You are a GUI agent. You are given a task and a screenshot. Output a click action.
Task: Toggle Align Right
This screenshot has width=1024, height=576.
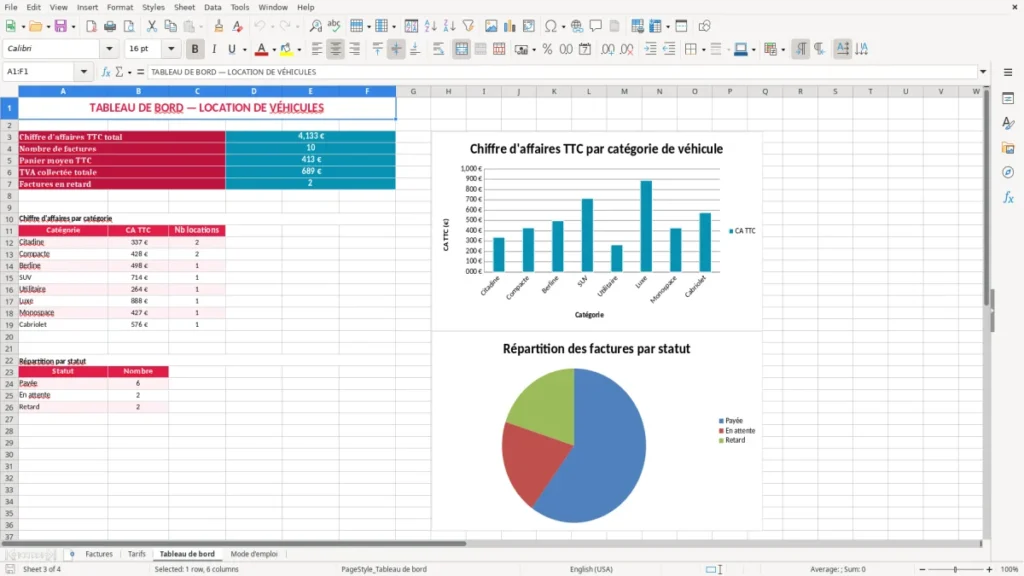(355, 49)
